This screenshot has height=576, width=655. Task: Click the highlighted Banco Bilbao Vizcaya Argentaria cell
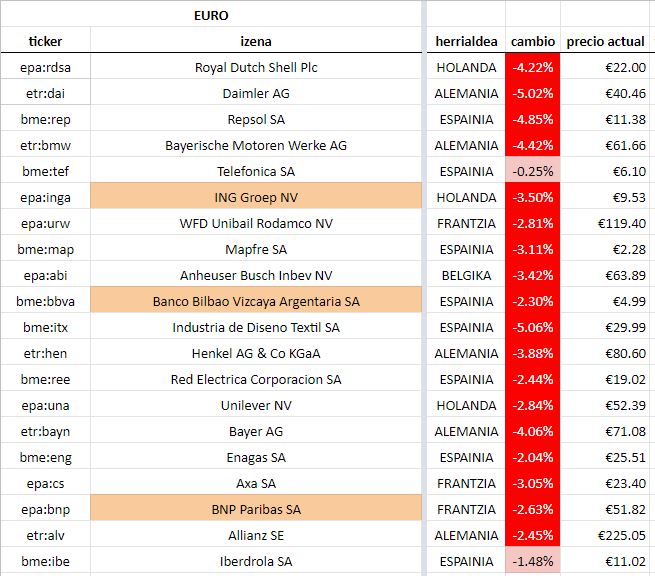point(256,301)
